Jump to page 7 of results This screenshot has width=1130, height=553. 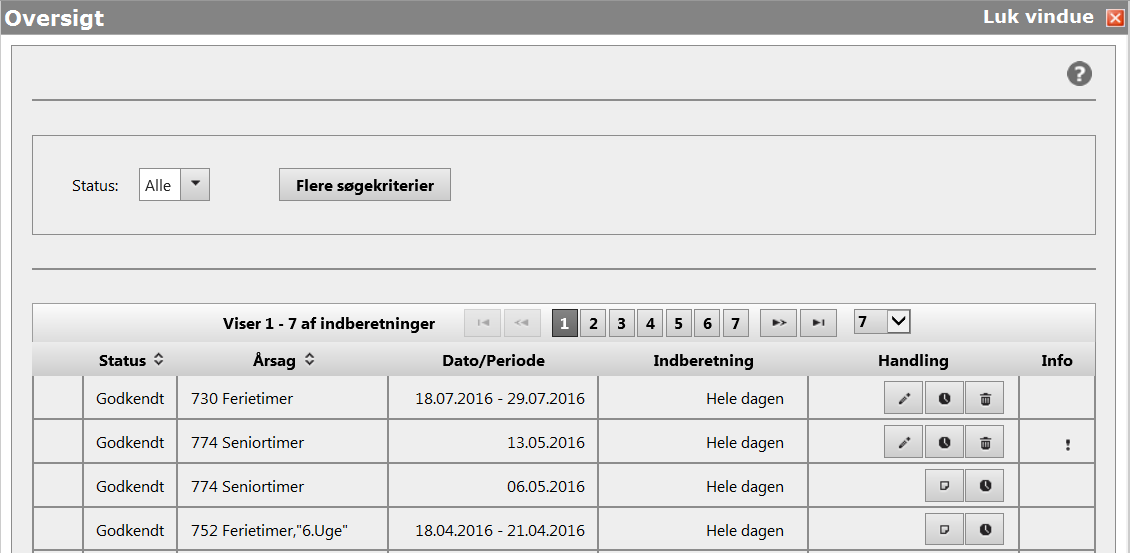735,323
